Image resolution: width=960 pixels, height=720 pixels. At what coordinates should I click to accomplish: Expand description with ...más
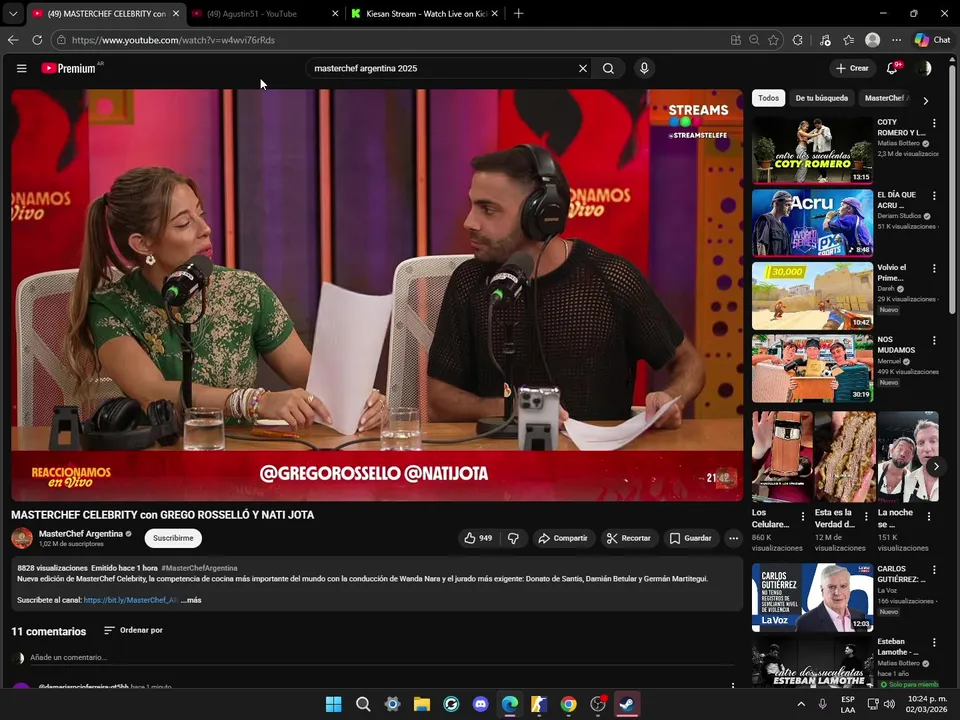tap(191, 600)
